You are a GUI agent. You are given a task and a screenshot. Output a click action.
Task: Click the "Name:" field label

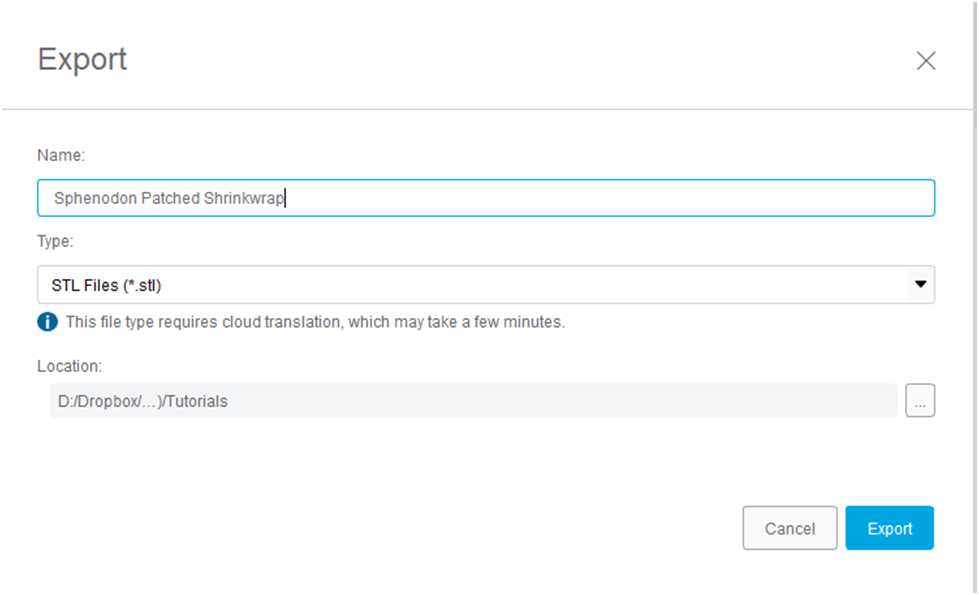click(x=61, y=155)
